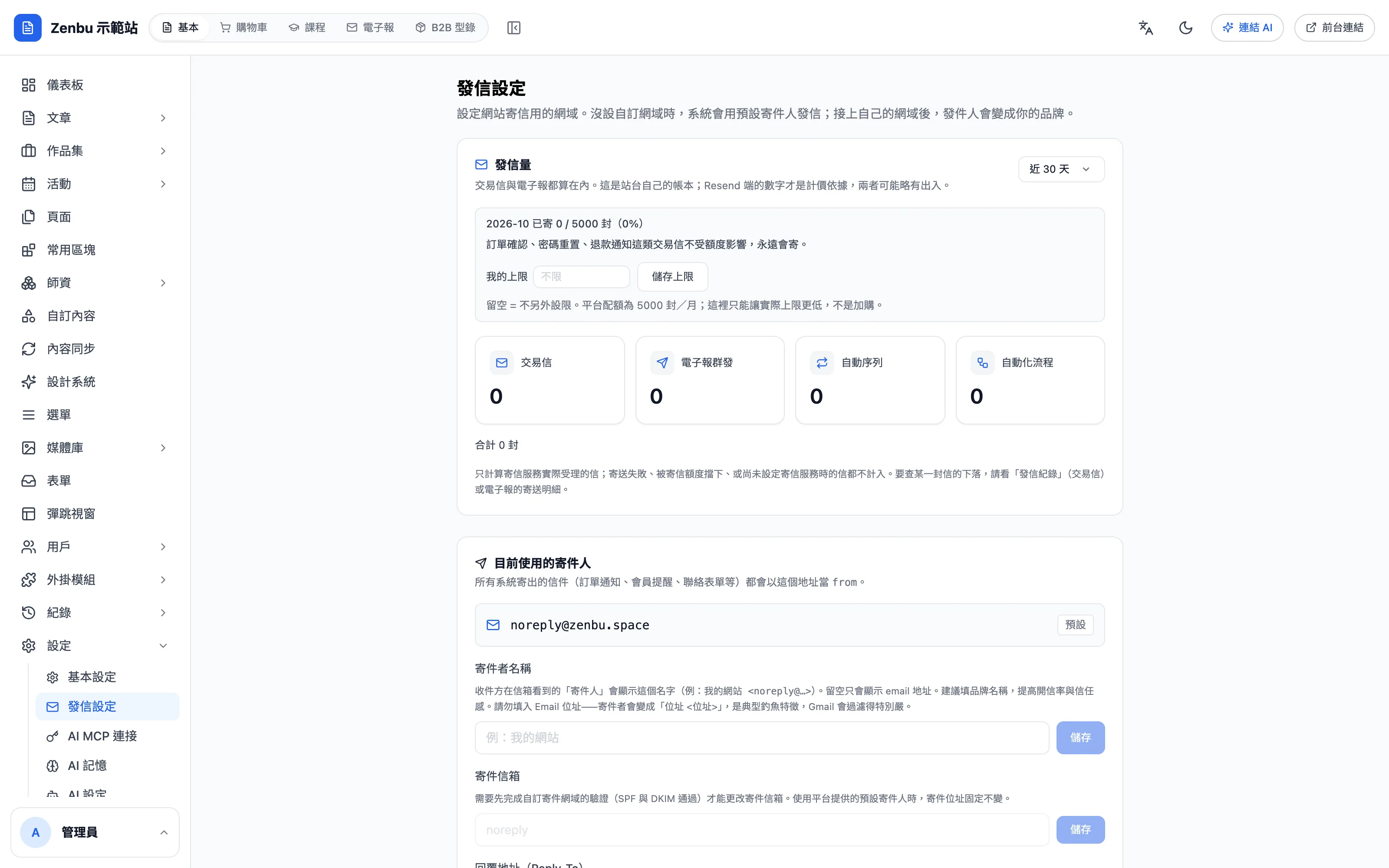Select AI 記憶 brain submenu item
The width and height of the screenshot is (1389, 868).
pyautogui.click(x=107, y=766)
